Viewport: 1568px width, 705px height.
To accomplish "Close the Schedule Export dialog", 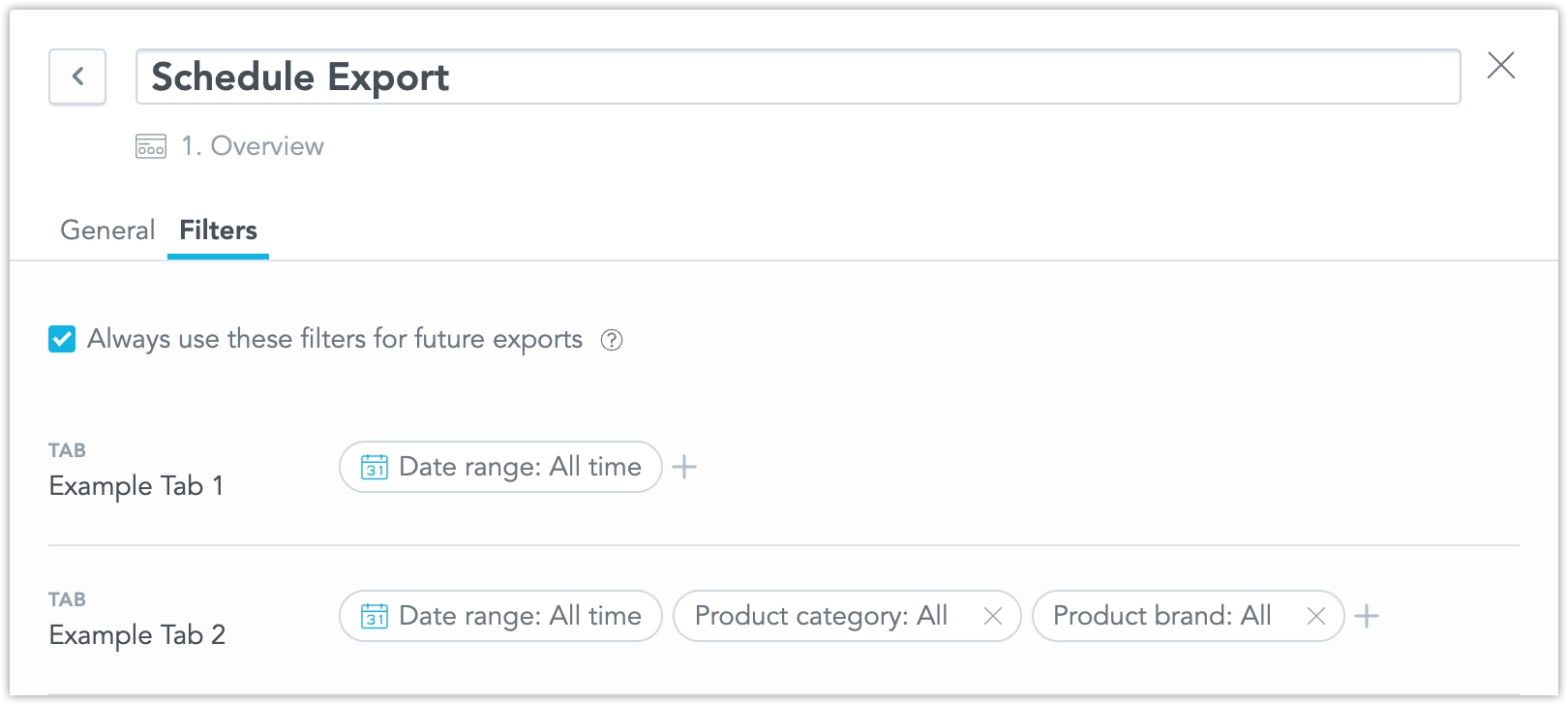I will [x=1500, y=66].
